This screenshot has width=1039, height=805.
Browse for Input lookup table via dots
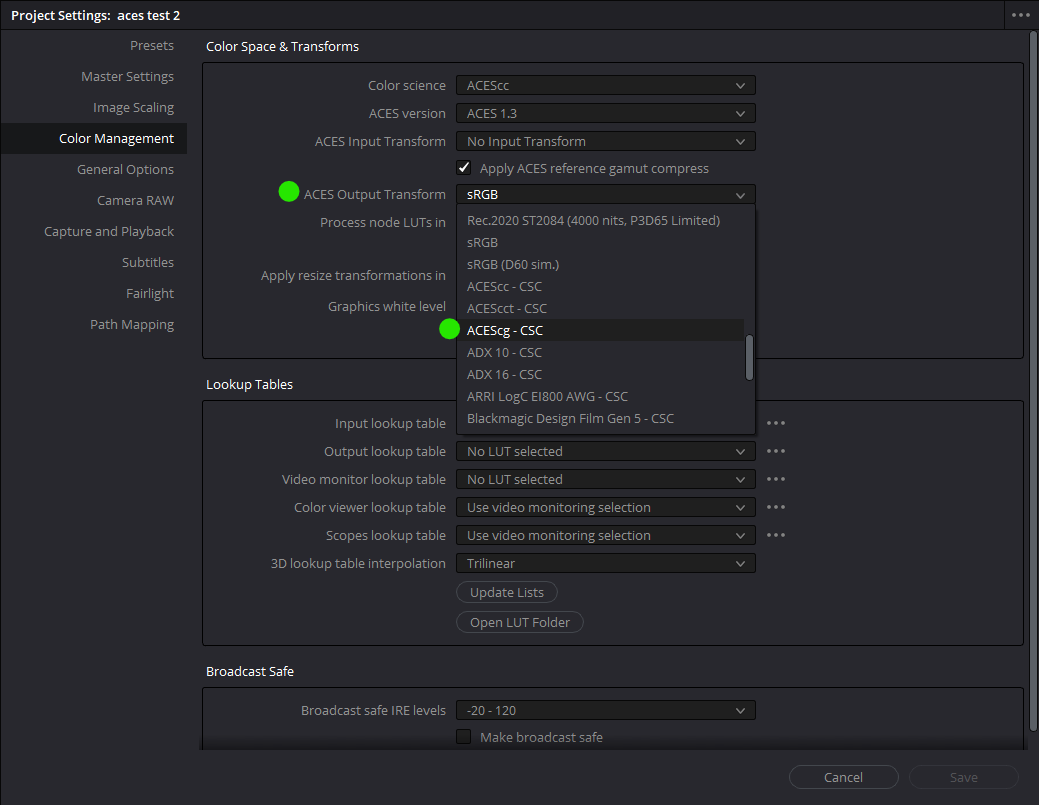pos(775,423)
